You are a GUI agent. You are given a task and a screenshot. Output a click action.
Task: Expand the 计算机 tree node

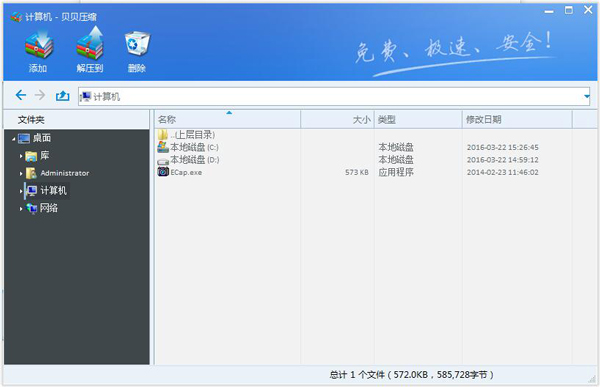point(21,191)
